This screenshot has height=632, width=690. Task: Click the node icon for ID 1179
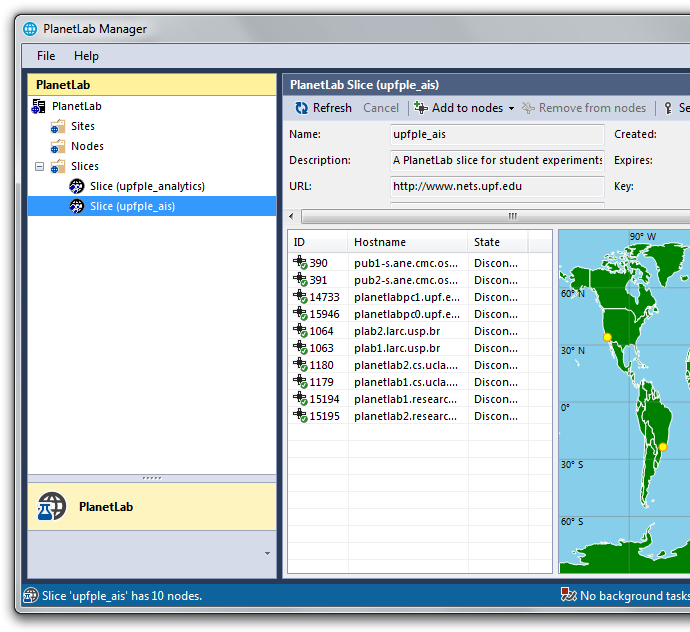[x=300, y=382]
